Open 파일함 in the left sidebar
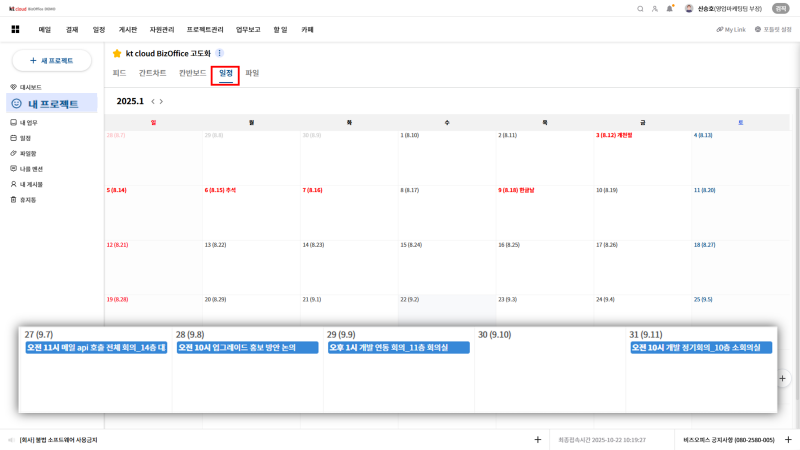 26,154
